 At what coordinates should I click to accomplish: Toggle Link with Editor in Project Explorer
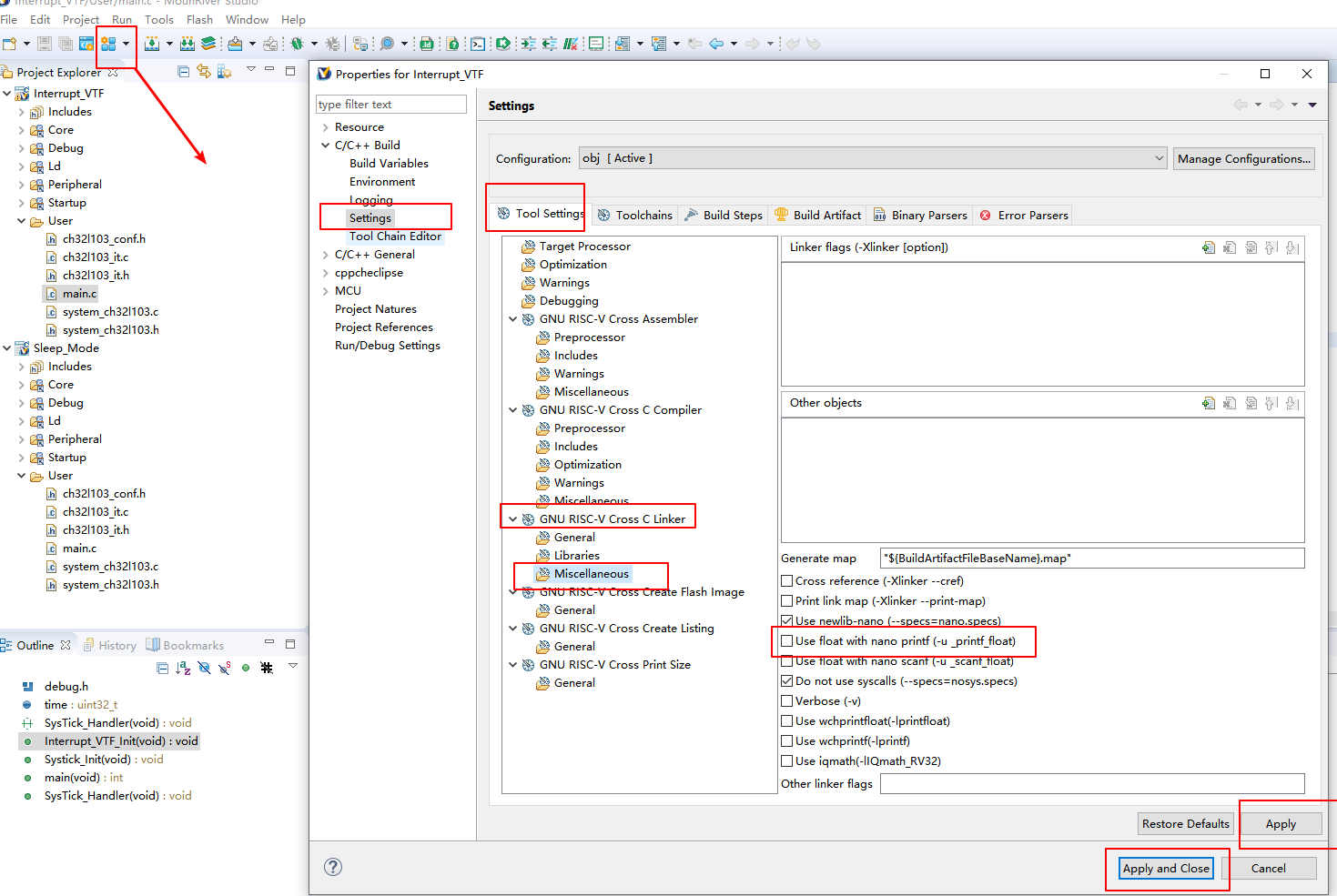[204, 72]
